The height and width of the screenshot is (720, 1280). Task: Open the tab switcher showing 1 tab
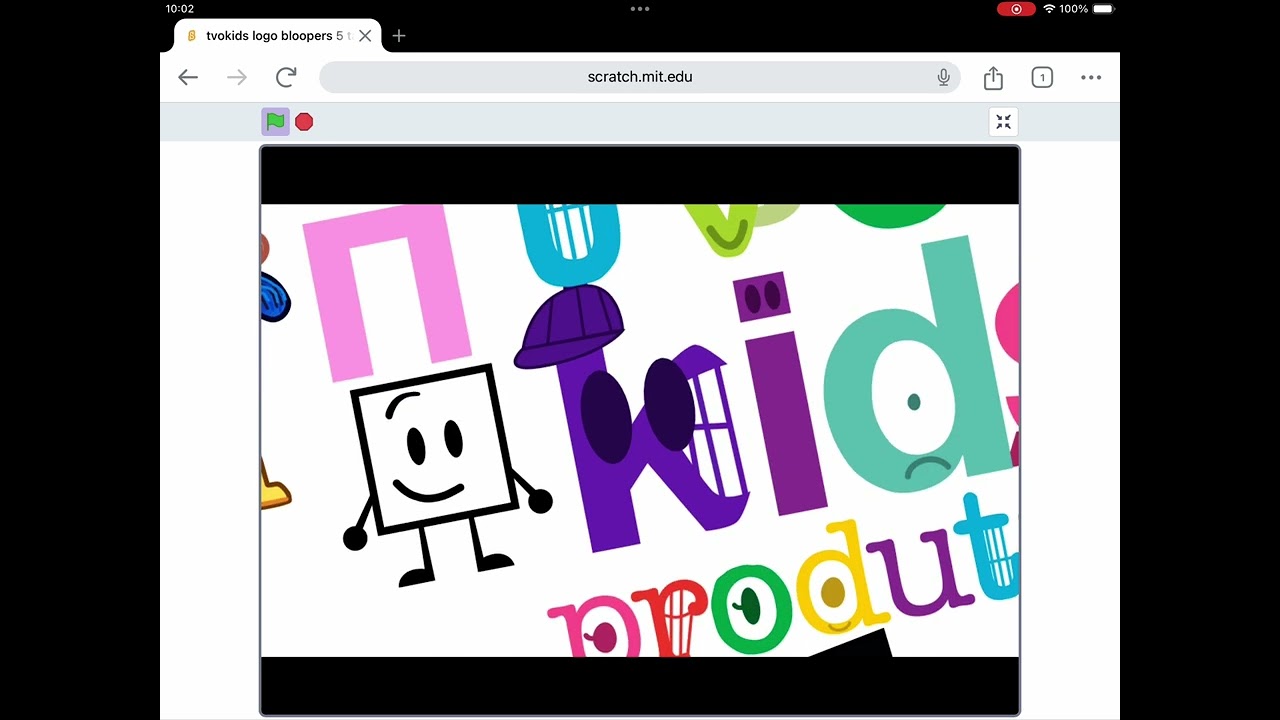coord(1042,77)
